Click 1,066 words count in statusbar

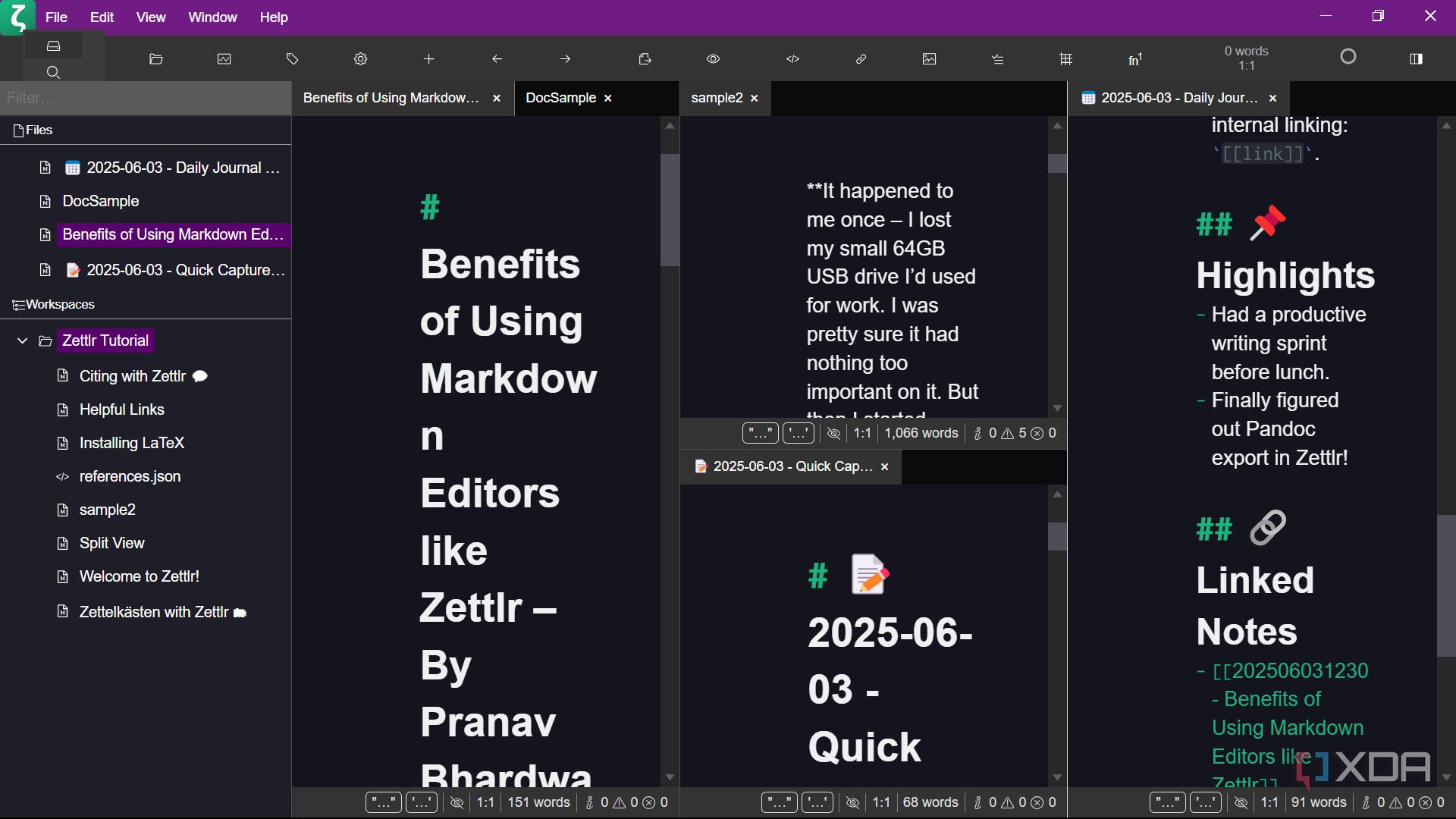pyautogui.click(x=921, y=433)
